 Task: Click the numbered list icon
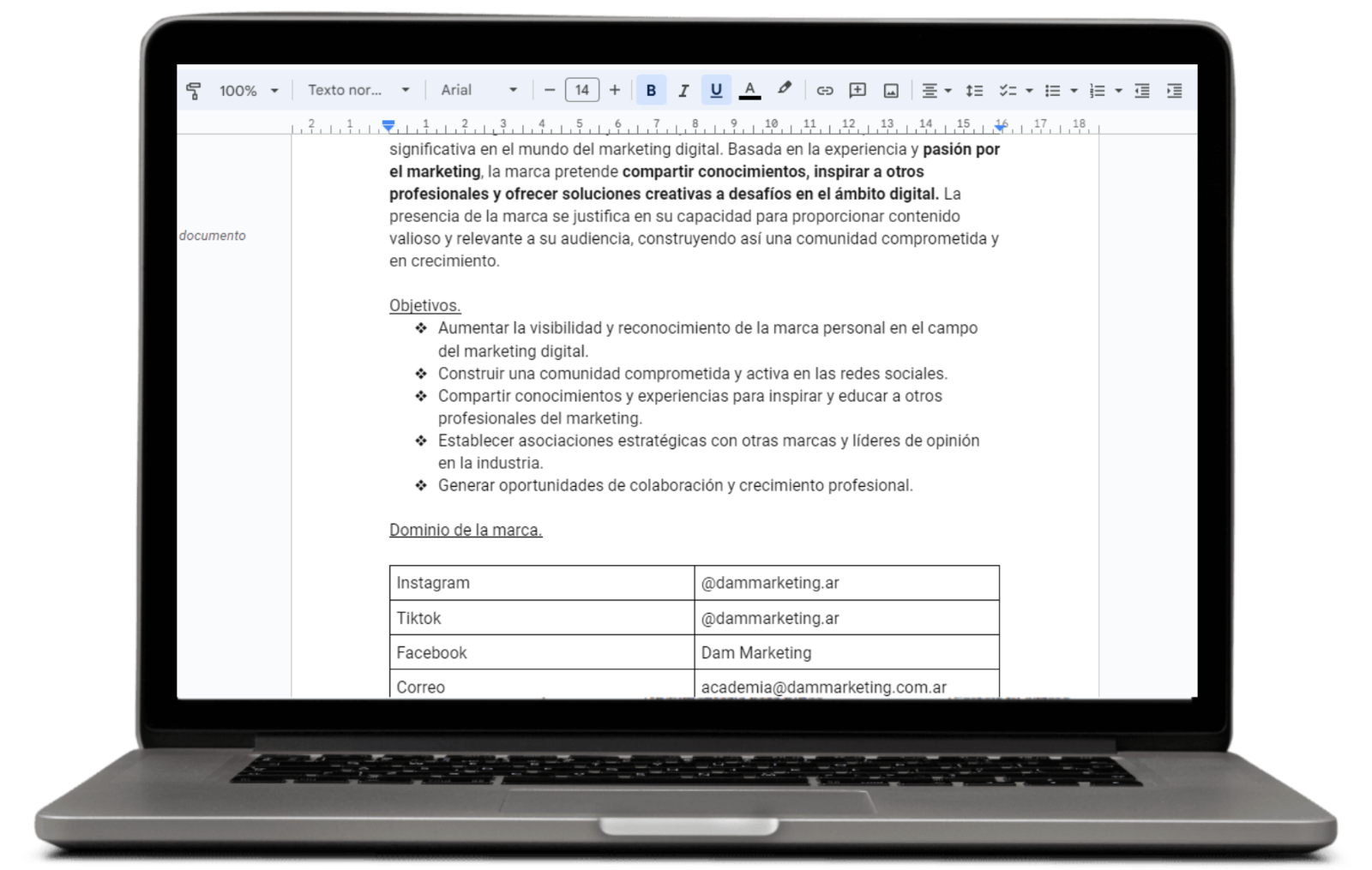(1097, 90)
